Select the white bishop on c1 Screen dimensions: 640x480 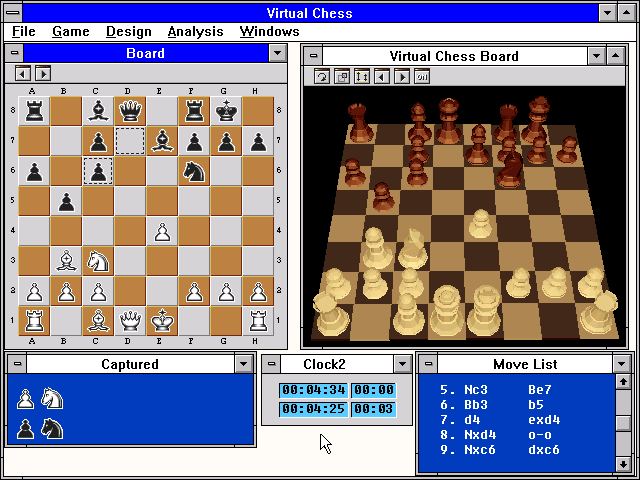click(x=98, y=321)
